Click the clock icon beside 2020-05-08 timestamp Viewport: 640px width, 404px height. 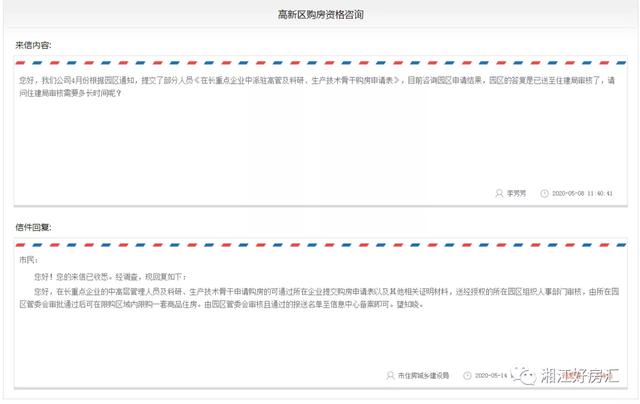pyautogui.click(x=544, y=193)
